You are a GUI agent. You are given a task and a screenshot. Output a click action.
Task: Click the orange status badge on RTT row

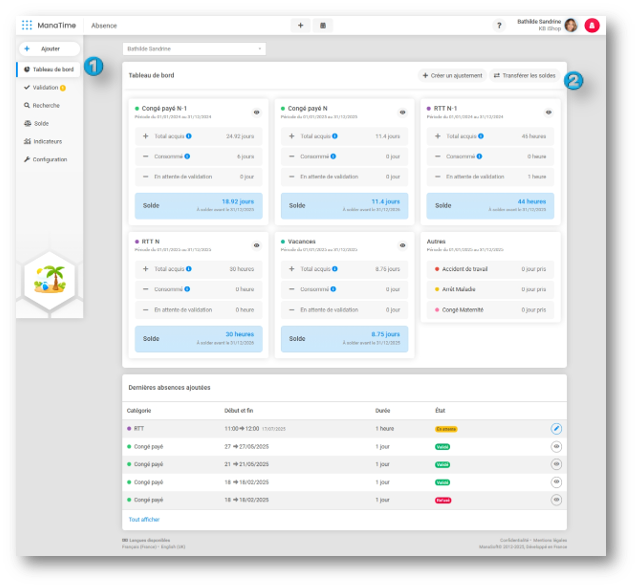(446, 429)
